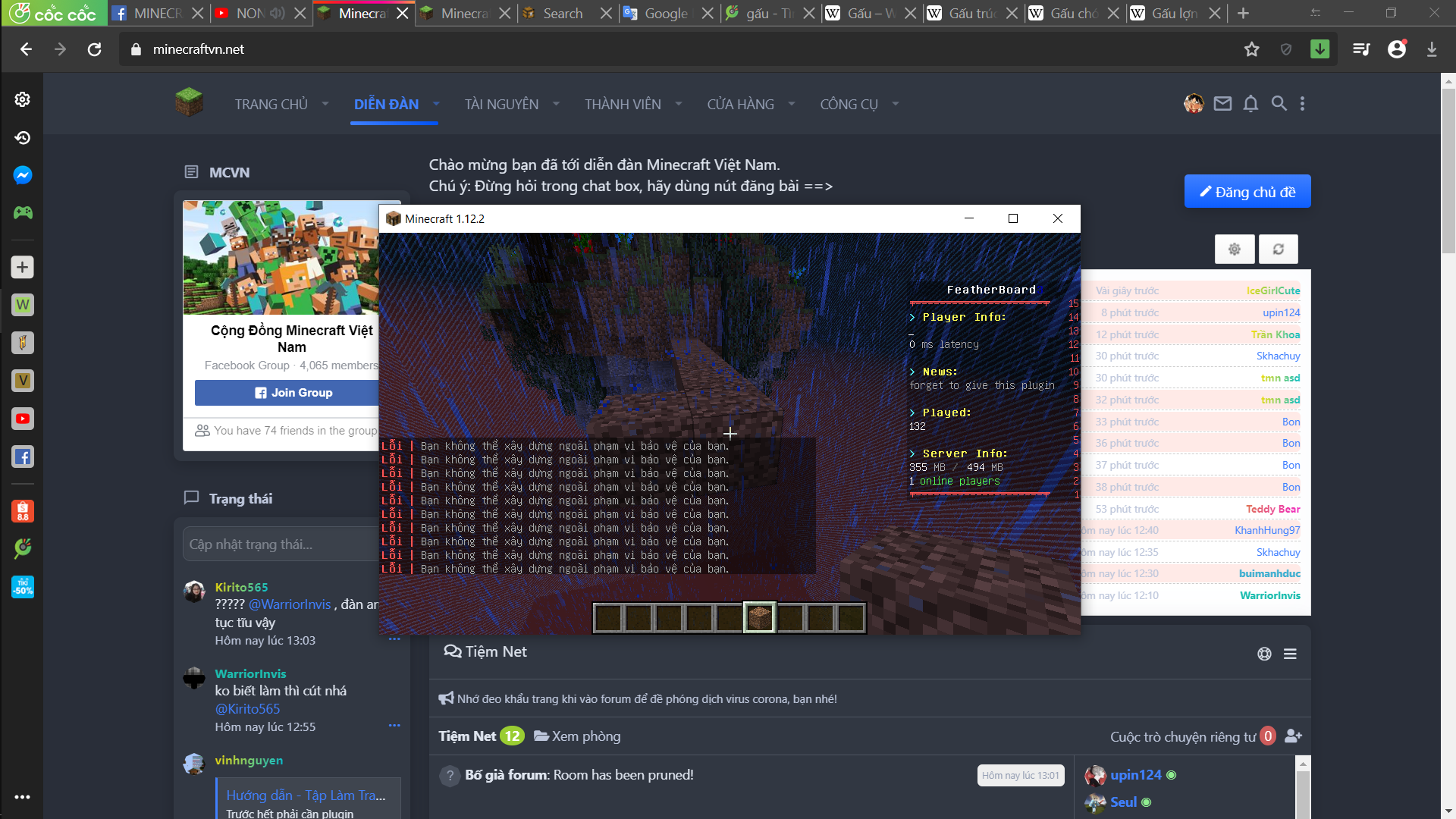Viewport: 1456px width, 819px height.
Task: Open Messenger in the browser sidebar
Action: [22, 175]
